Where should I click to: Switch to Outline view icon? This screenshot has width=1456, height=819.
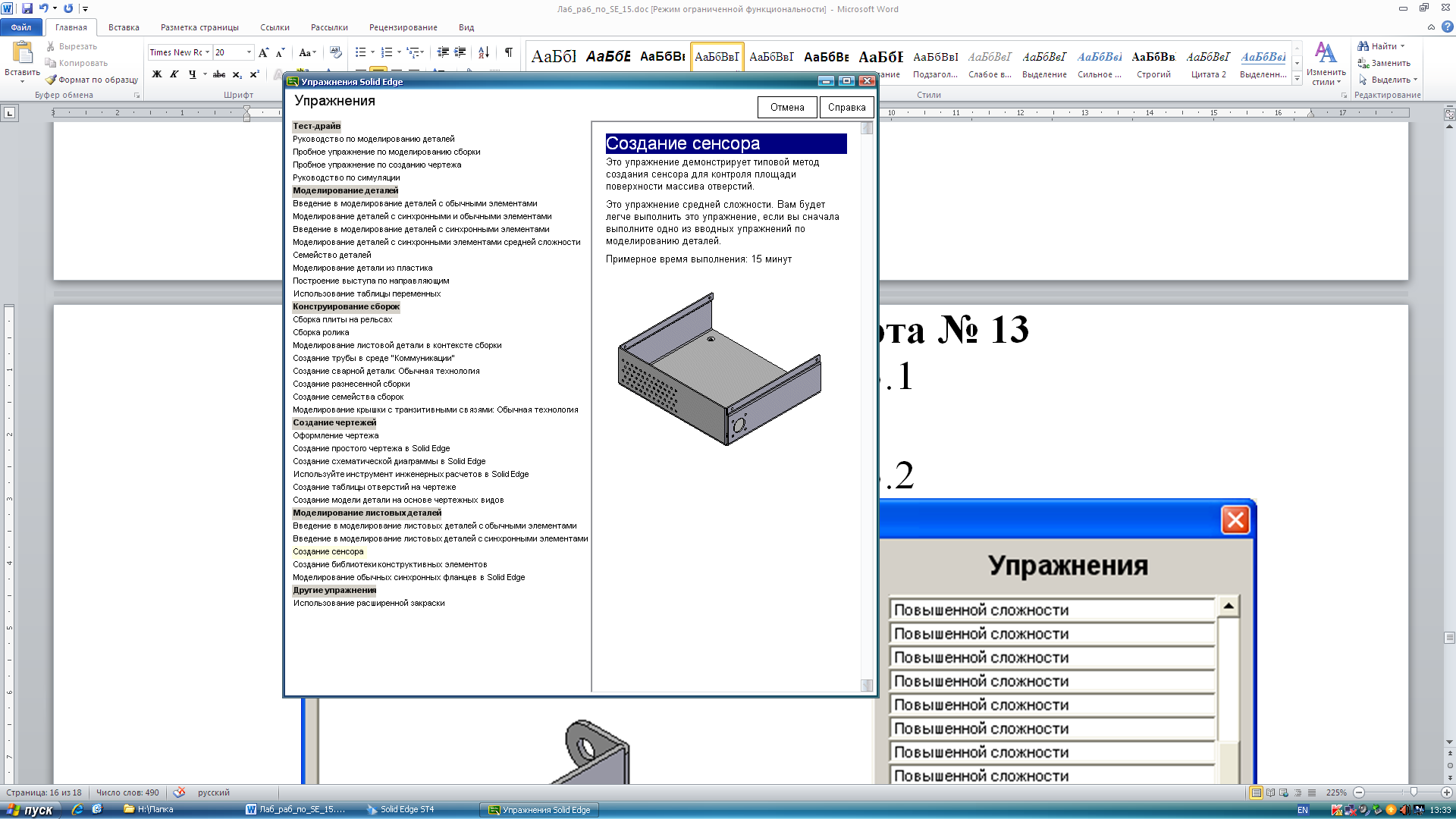click(x=1298, y=792)
